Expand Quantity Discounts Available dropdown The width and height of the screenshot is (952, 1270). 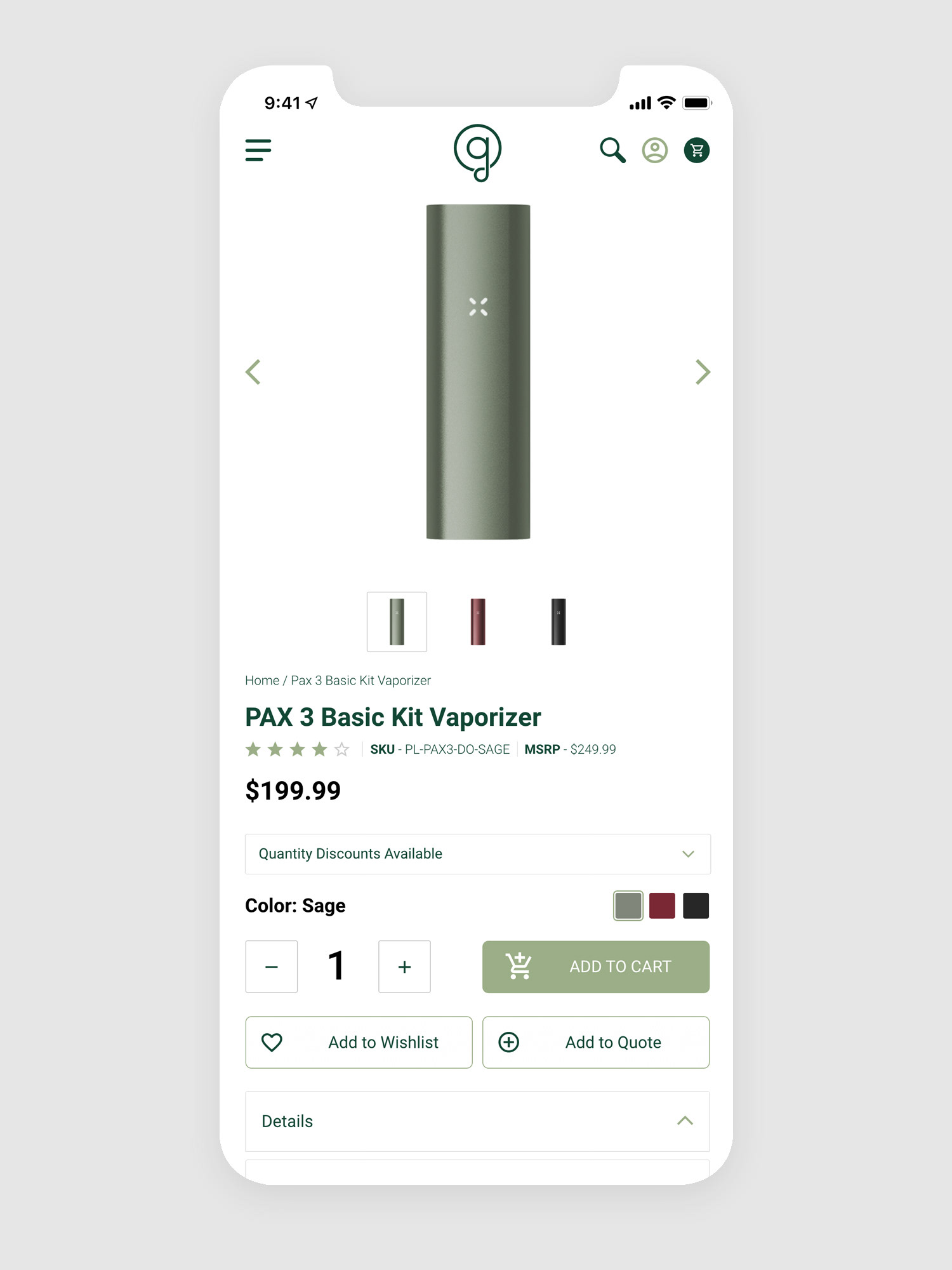click(478, 854)
